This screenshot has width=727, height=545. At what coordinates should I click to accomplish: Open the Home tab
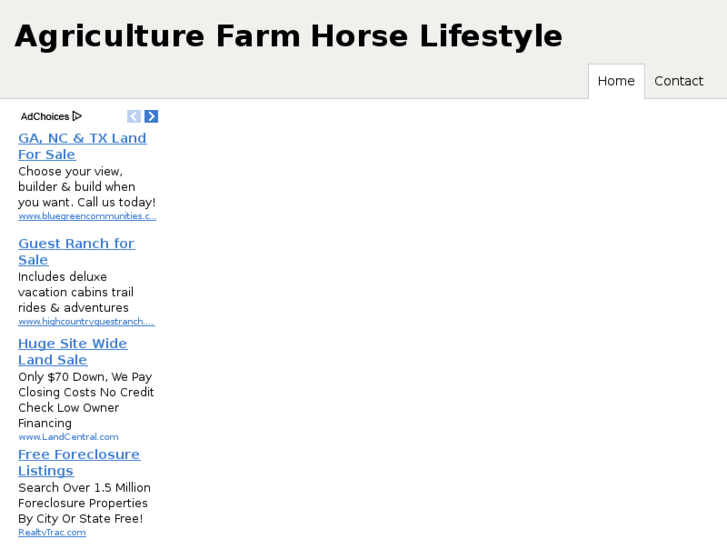(x=616, y=81)
